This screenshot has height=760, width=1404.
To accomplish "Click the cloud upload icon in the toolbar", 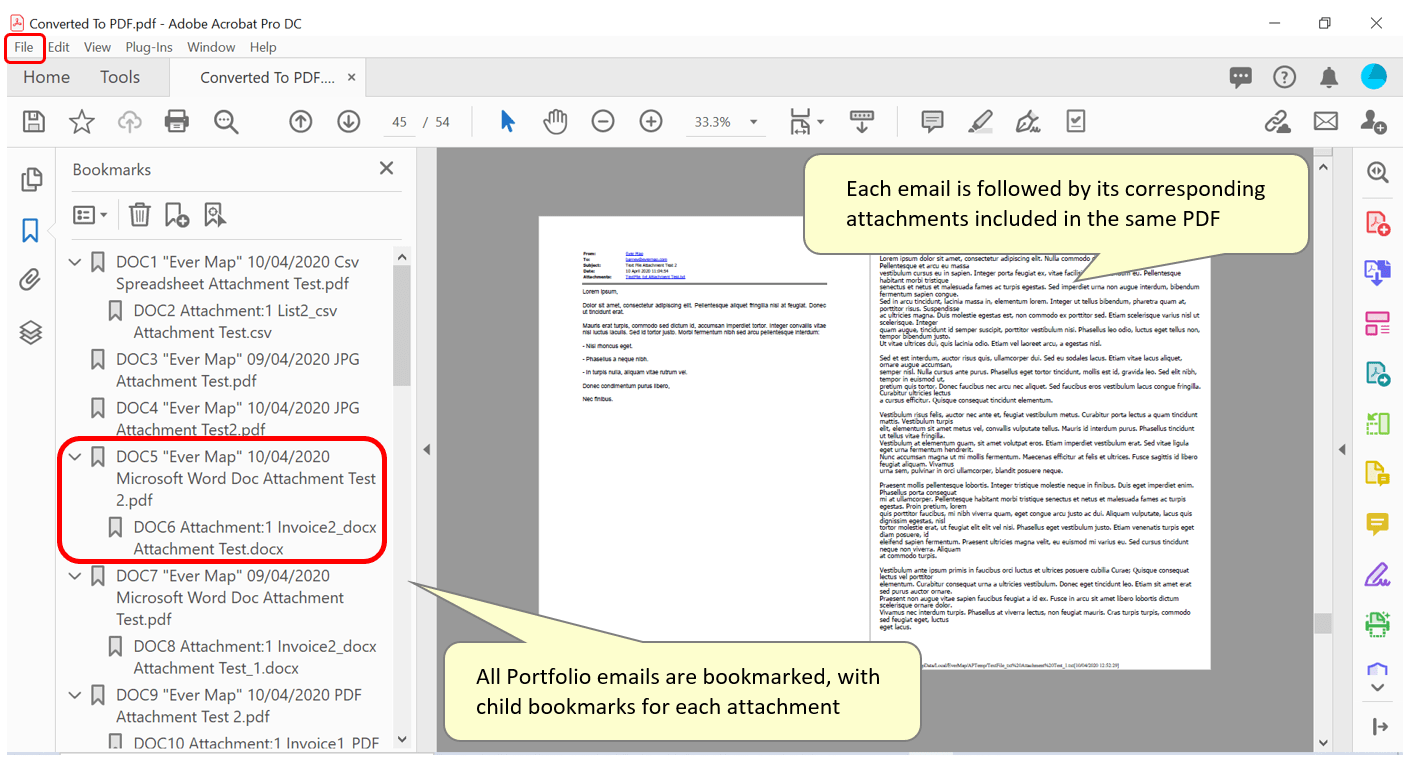I will tap(129, 122).
